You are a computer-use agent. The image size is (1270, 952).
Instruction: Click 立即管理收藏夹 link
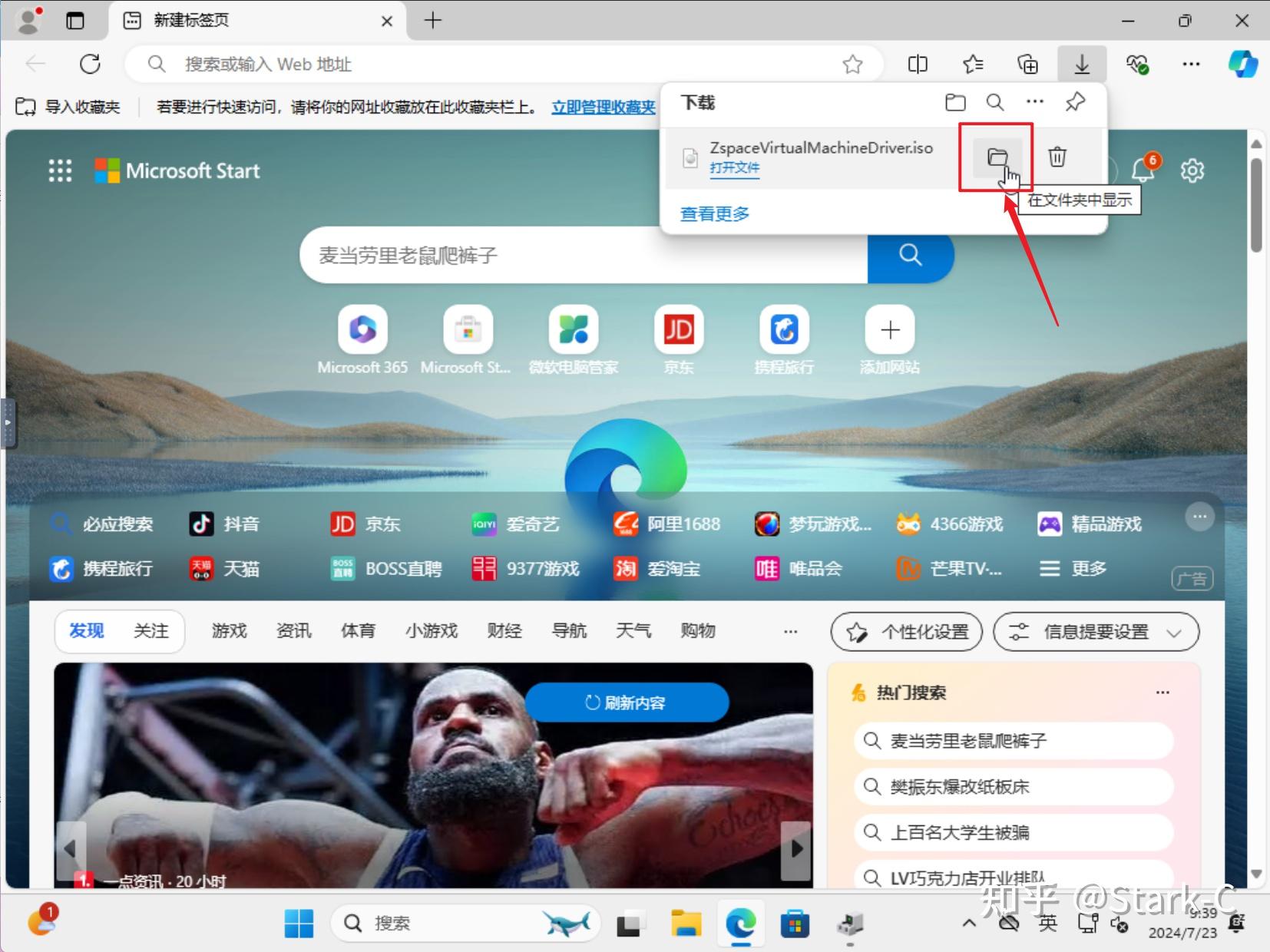coord(604,107)
